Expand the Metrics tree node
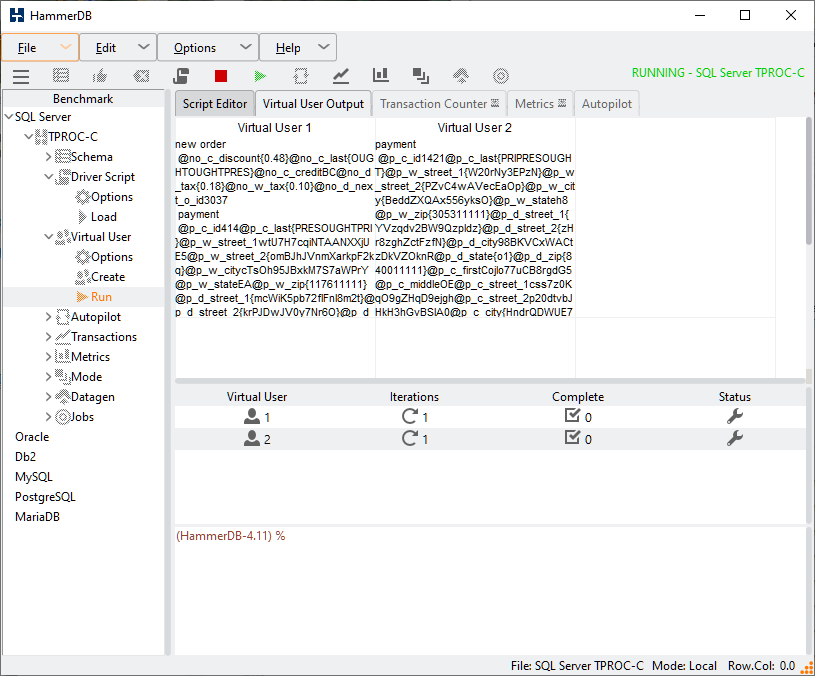This screenshot has height=676, width=815. 48,357
